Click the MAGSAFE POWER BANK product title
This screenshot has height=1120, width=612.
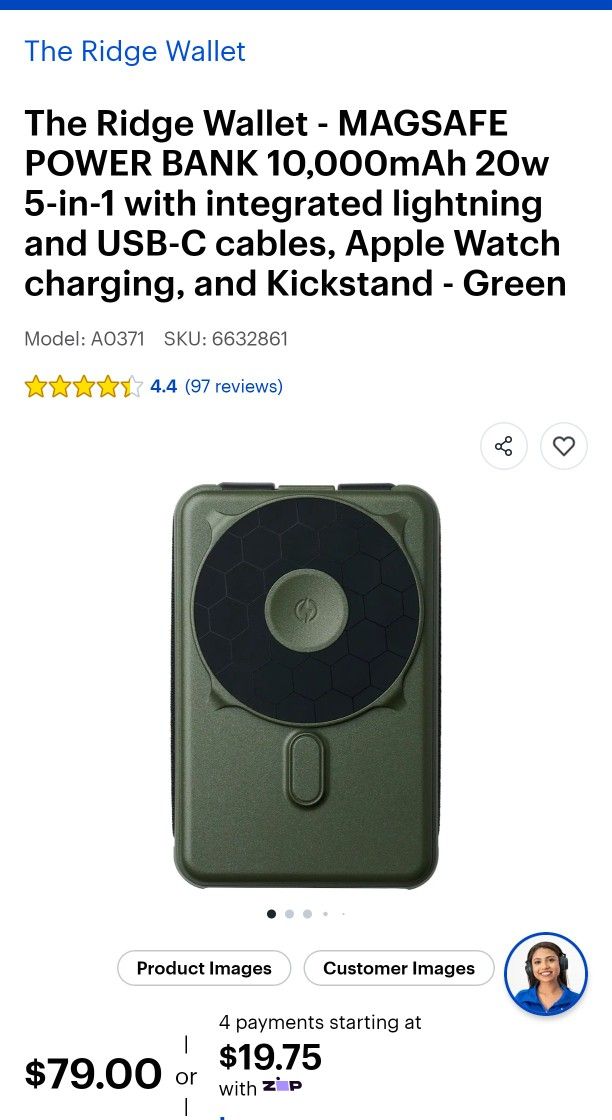click(x=296, y=204)
